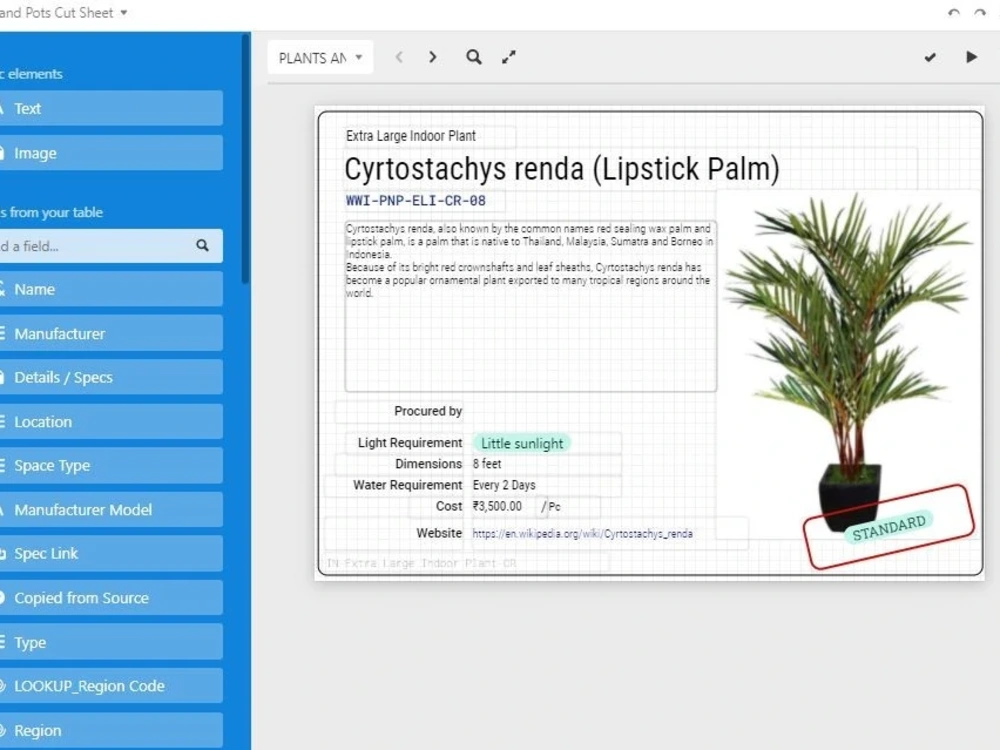Click the sidebar vertical scrollbar
The width and height of the screenshot is (1000, 750).
tap(246, 159)
